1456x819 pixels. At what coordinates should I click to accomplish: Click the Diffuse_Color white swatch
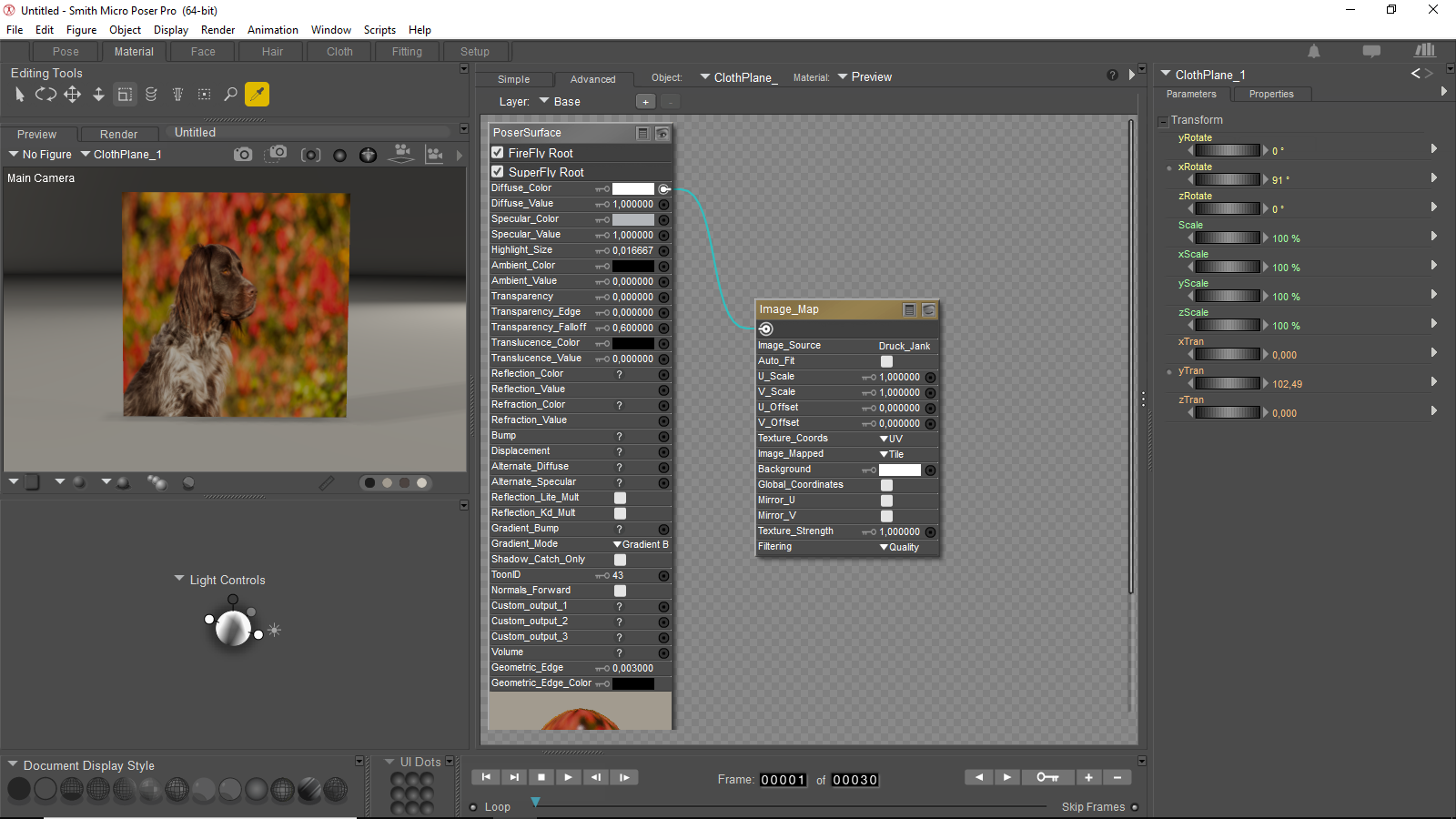(632, 188)
